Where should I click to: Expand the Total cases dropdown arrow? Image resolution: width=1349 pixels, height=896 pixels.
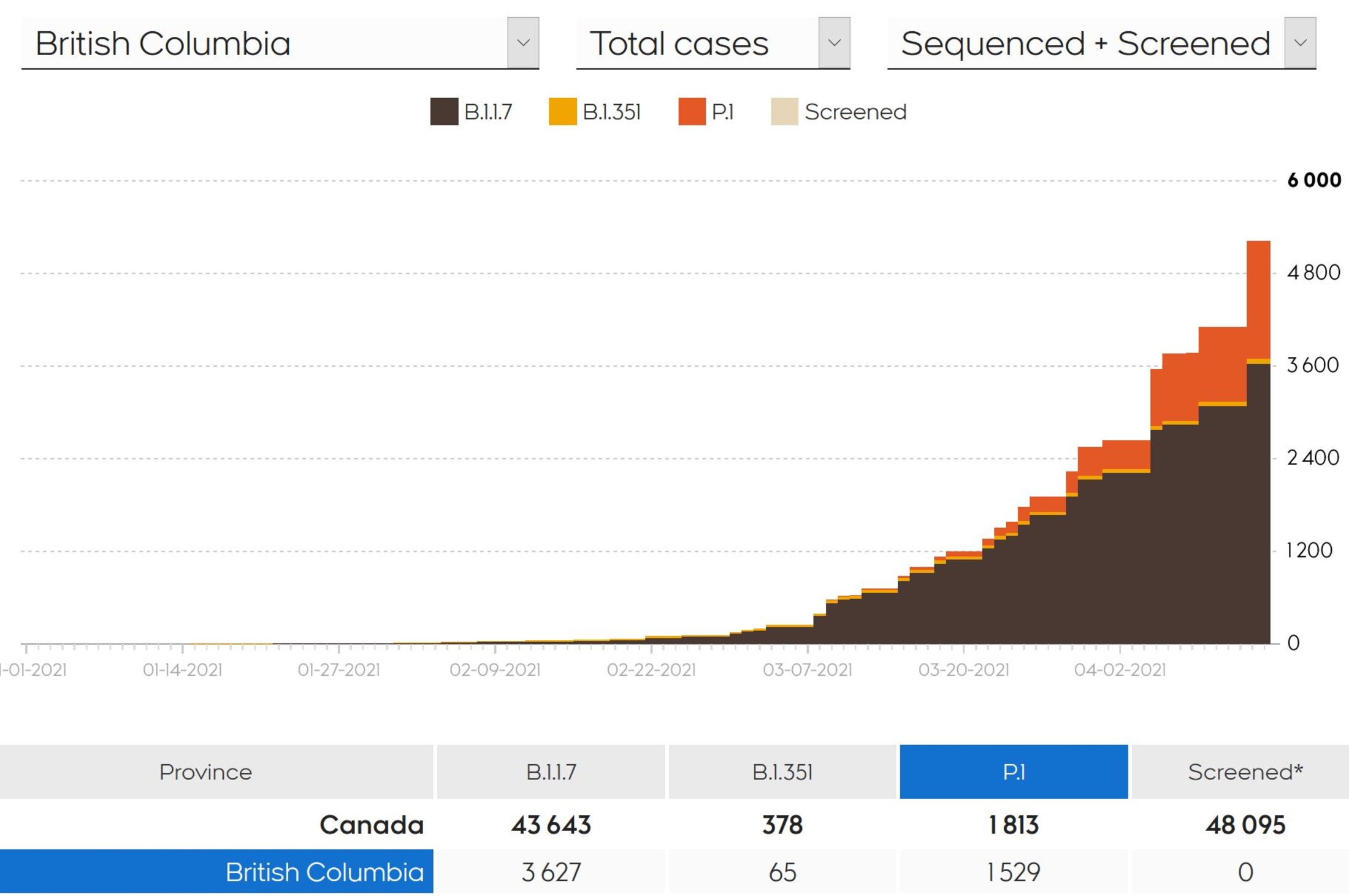point(834,43)
